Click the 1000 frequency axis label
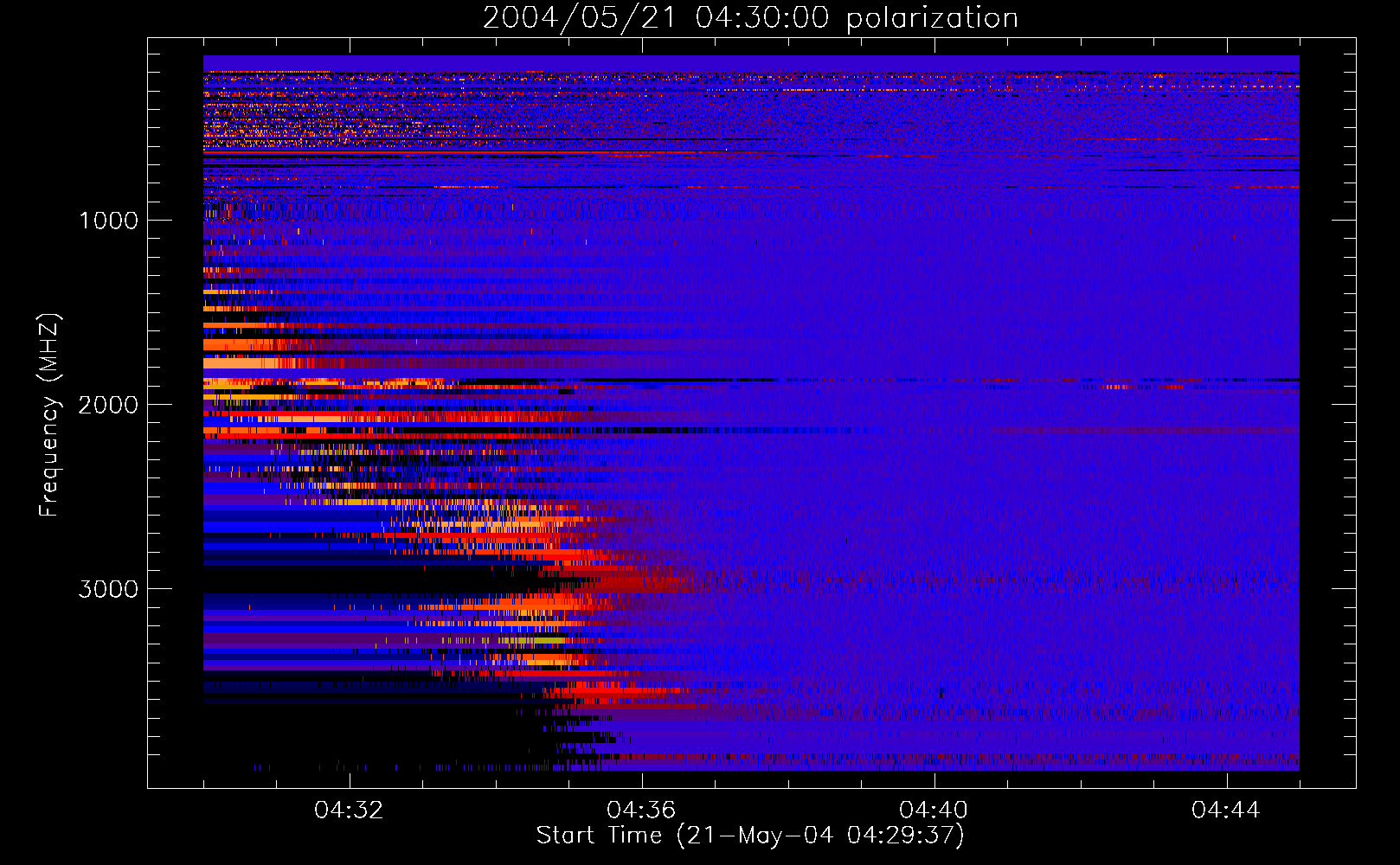This screenshot has width=1400, height=865. [x=108, y=221]
